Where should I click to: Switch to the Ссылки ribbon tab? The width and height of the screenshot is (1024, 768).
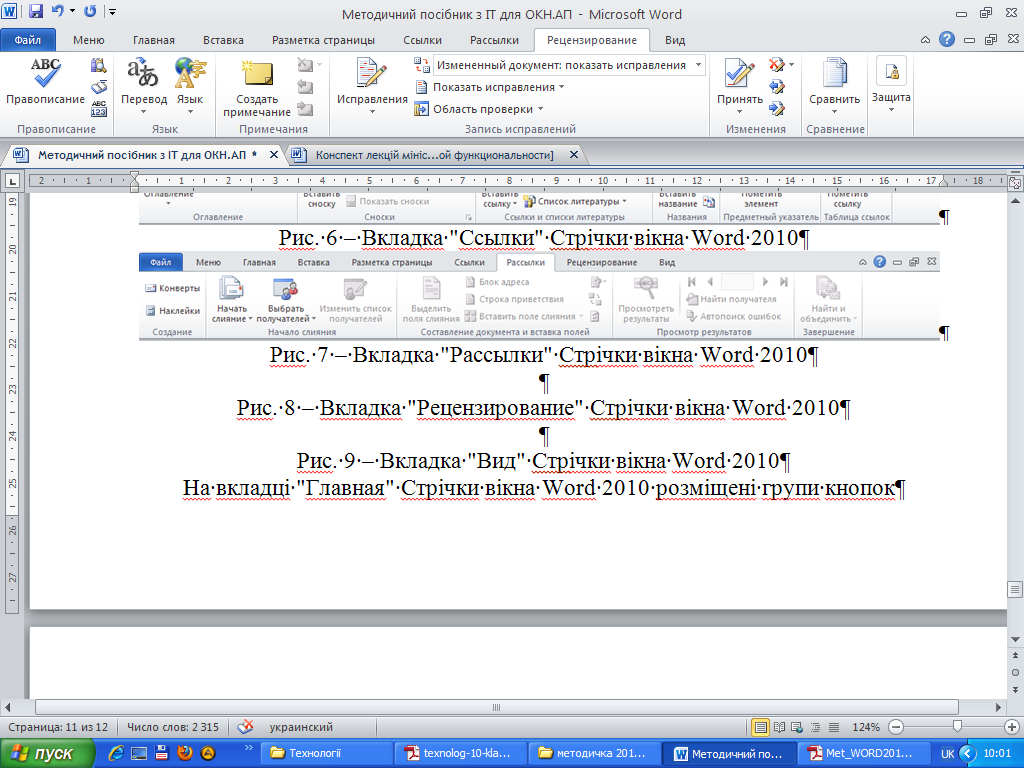423,40
